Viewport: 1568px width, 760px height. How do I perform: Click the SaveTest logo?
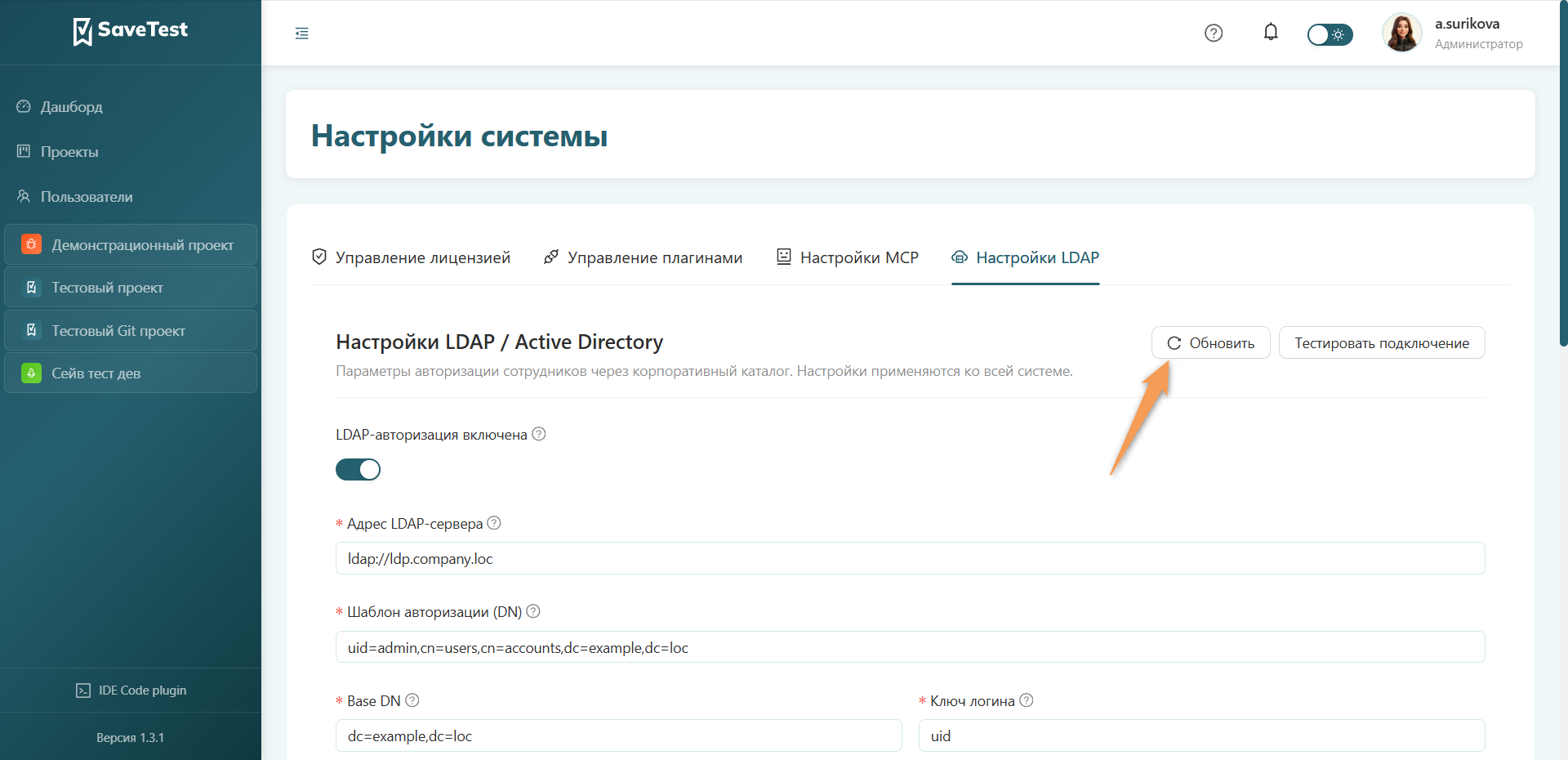pyautogui.click(x=131, y=31)
